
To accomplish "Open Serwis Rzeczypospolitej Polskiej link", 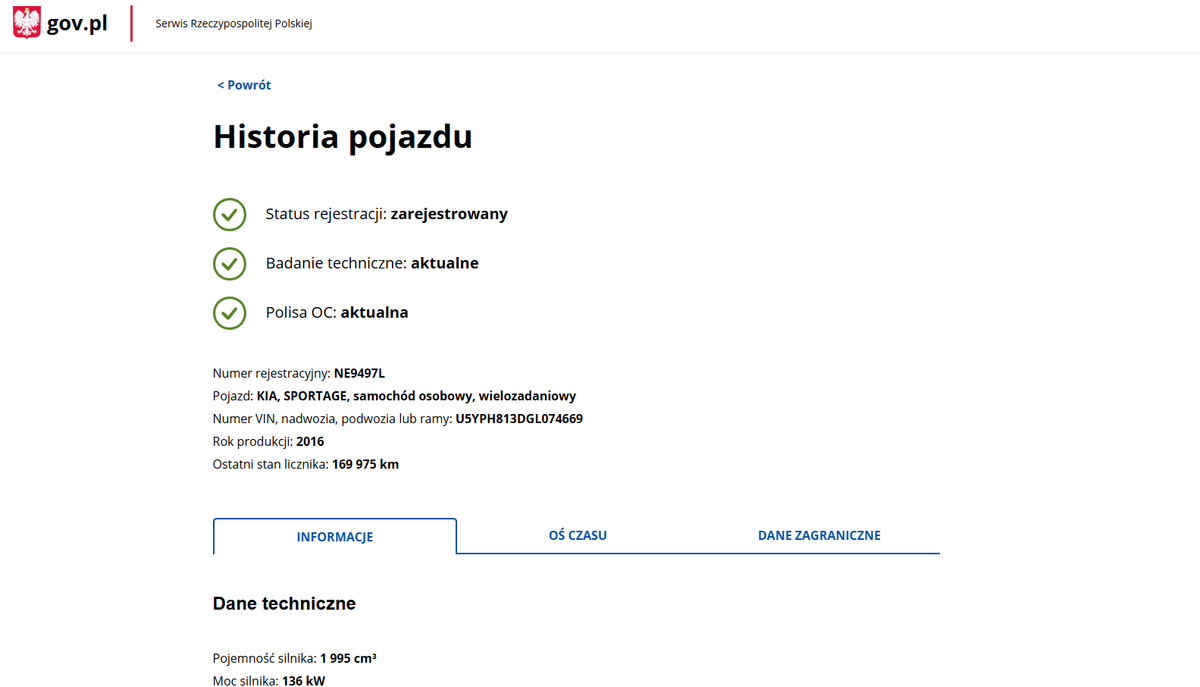I will [x=232, y=22].
